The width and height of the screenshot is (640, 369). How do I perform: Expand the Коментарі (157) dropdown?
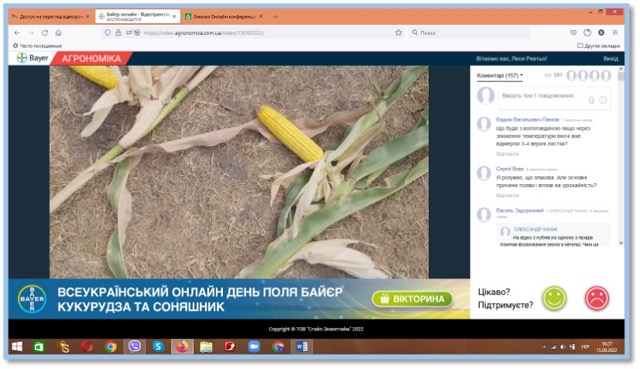pyautogui.click(x=500, y=76)
